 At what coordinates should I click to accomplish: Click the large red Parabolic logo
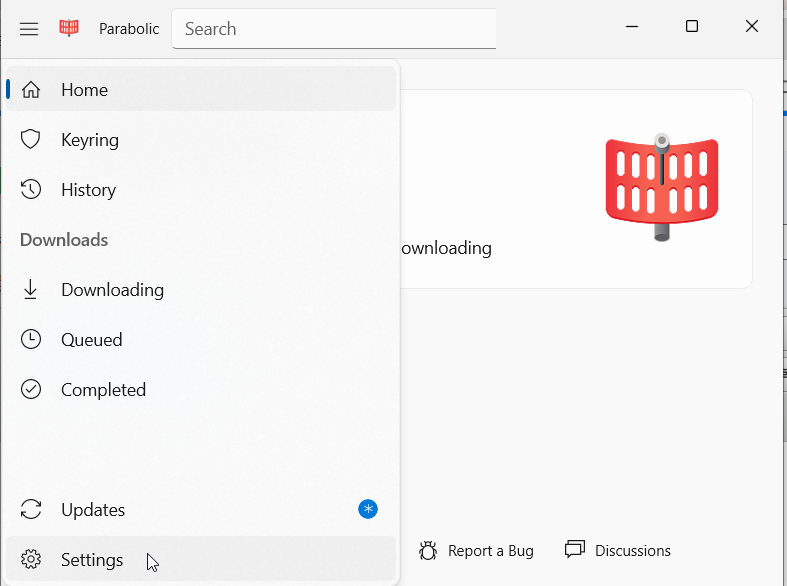tap(662, 185)
